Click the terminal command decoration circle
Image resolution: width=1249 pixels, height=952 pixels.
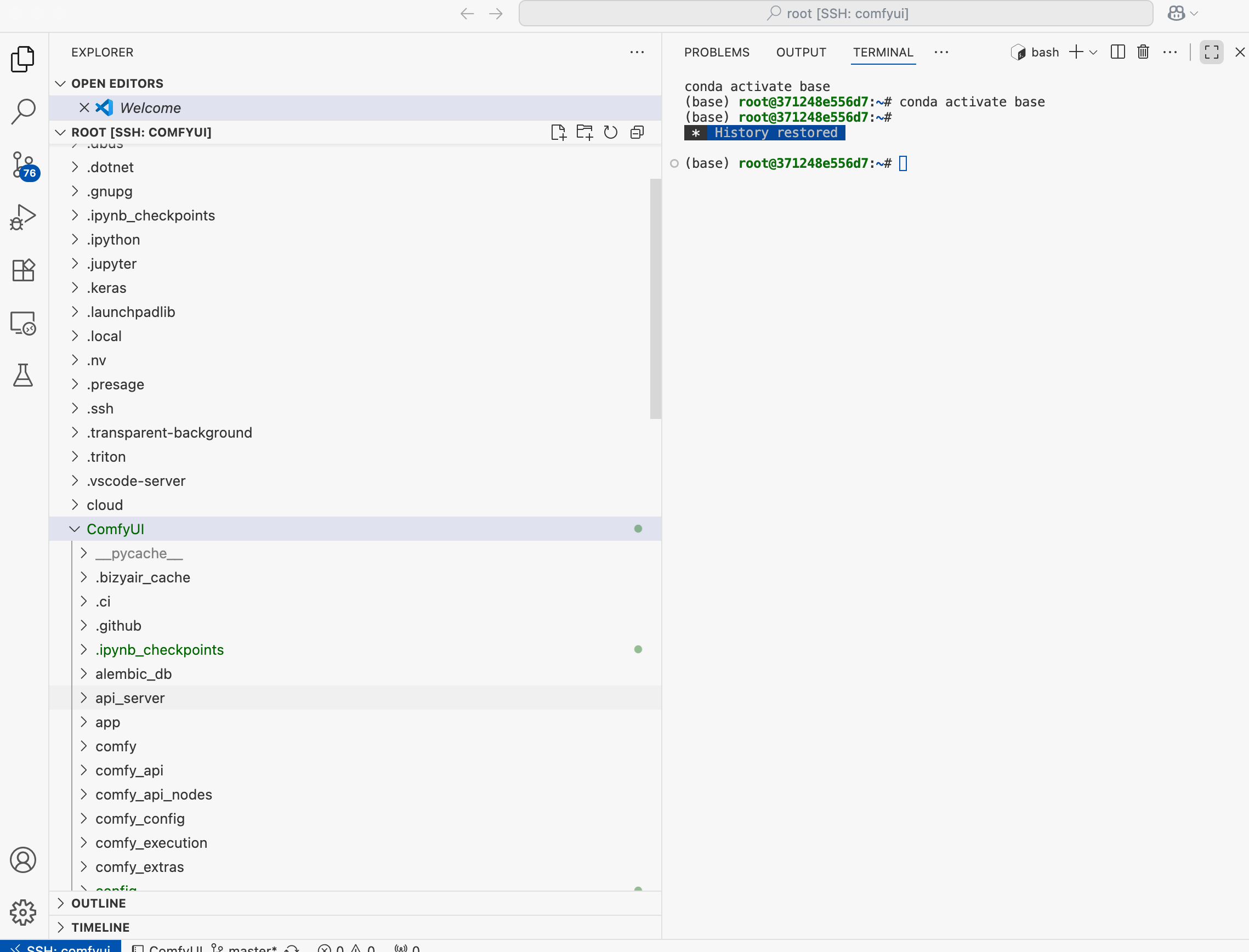coord(674,164)
